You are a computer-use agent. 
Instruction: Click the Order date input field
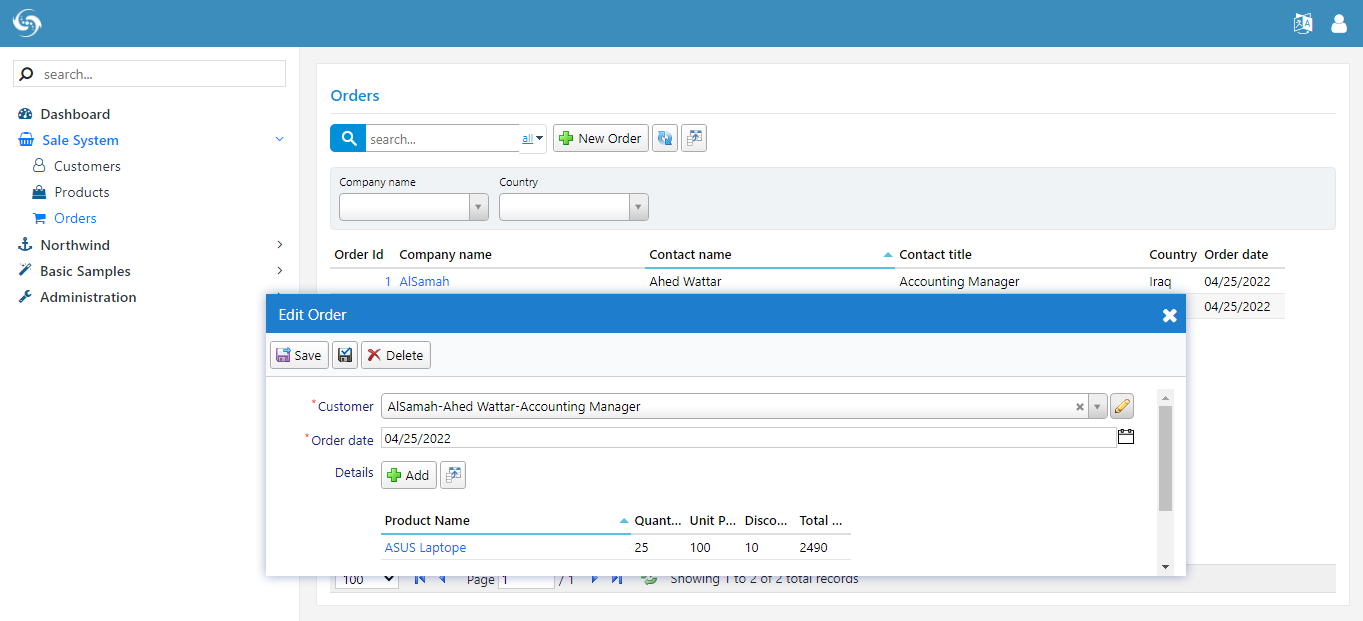point(748,438)
